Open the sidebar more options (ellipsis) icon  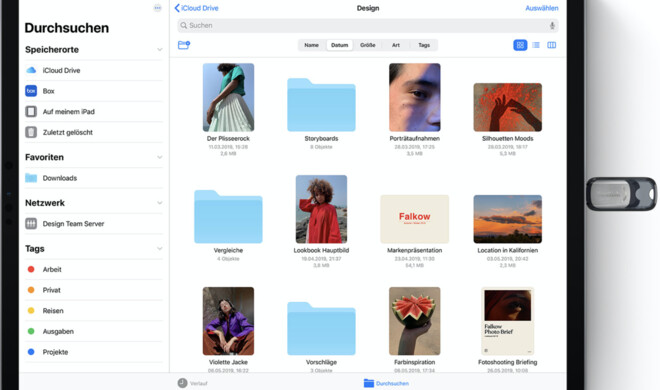[x=157, y=8]
